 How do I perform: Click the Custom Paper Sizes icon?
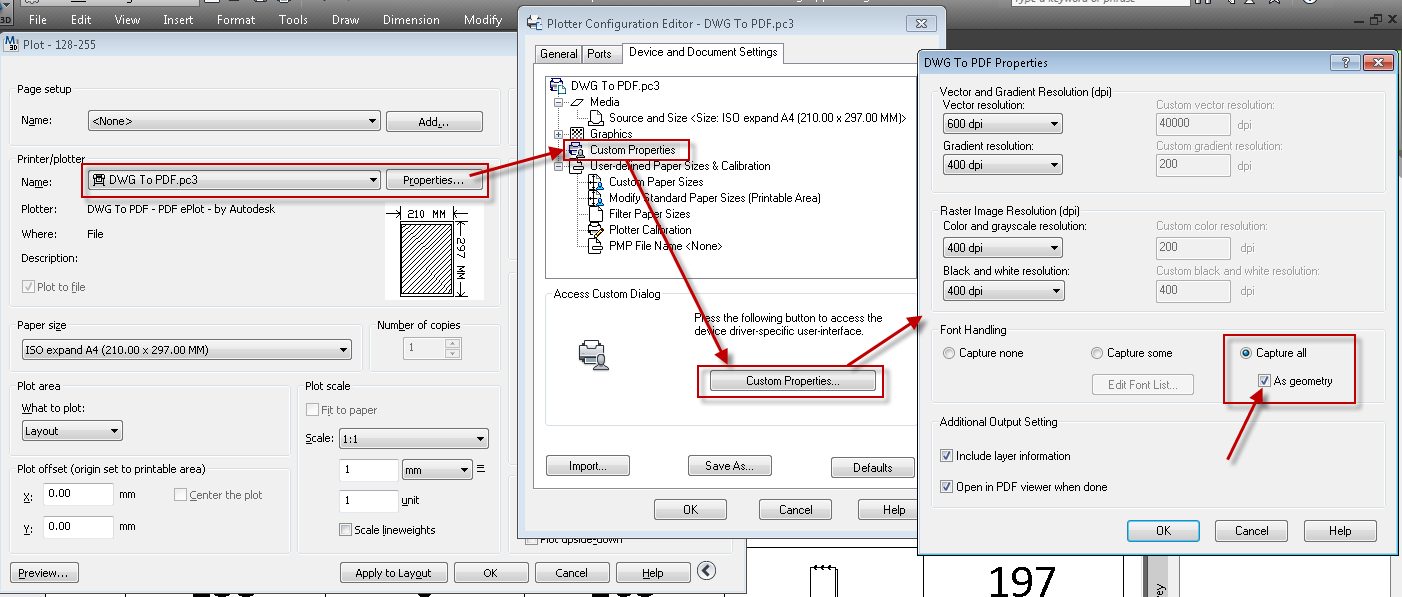597,182
